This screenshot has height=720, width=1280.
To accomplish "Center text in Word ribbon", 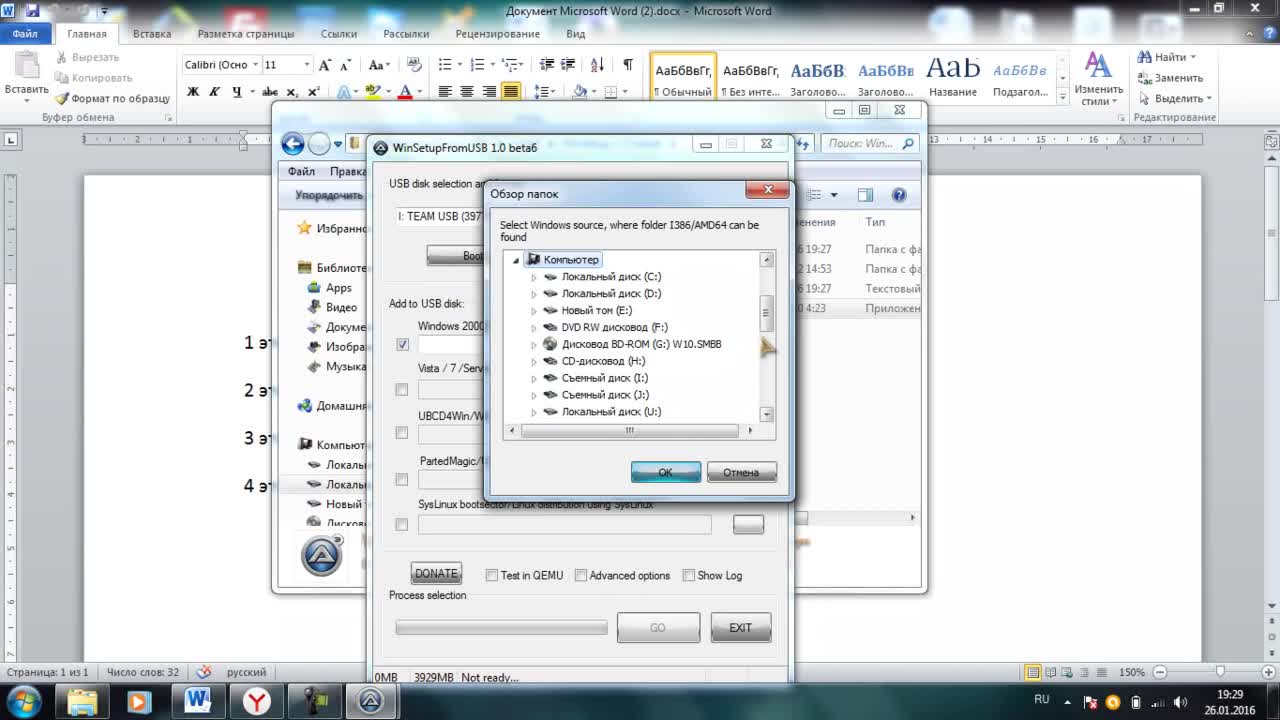I will 467,91.
